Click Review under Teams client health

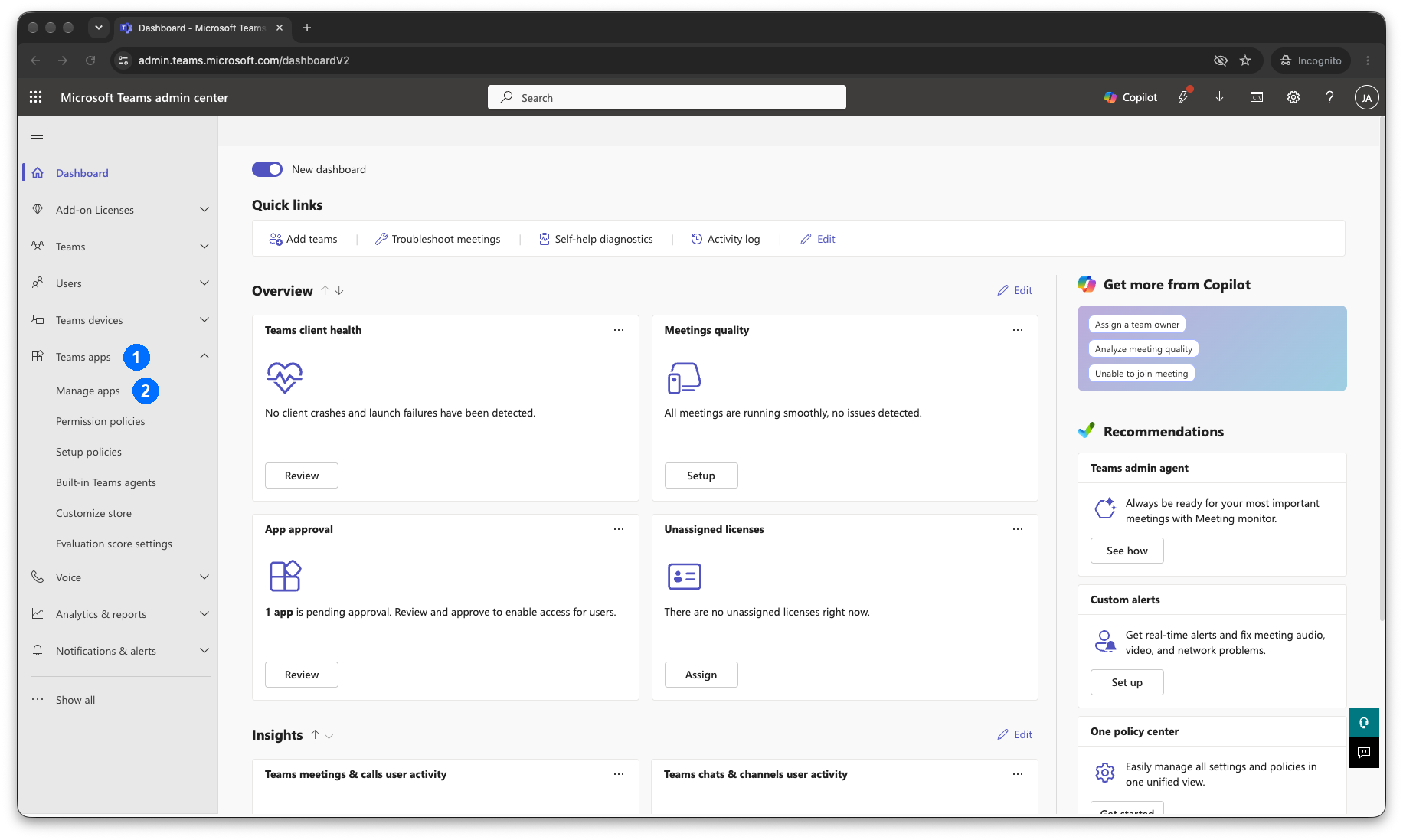[302, 476]
